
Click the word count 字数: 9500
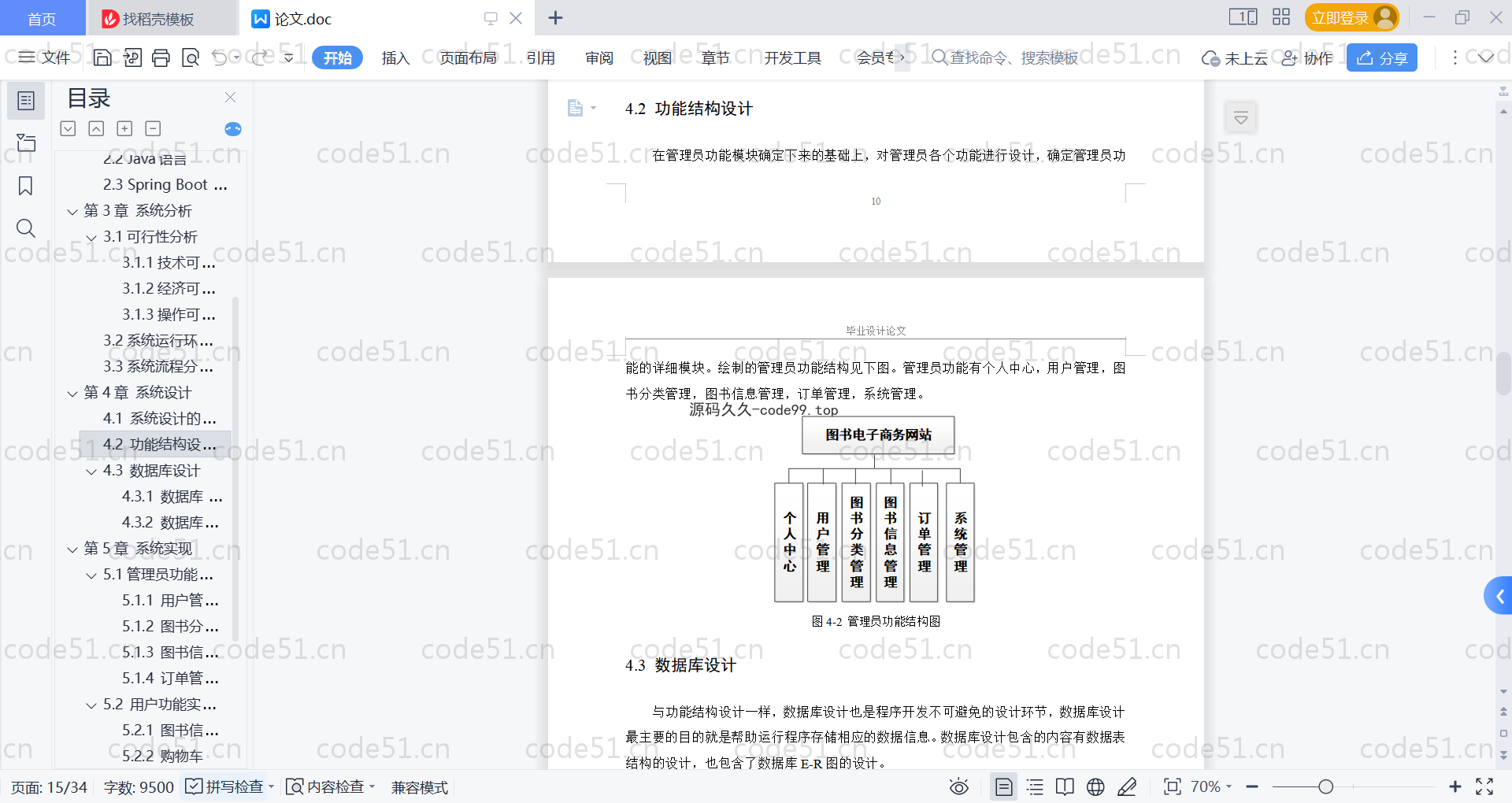(139, 786)
